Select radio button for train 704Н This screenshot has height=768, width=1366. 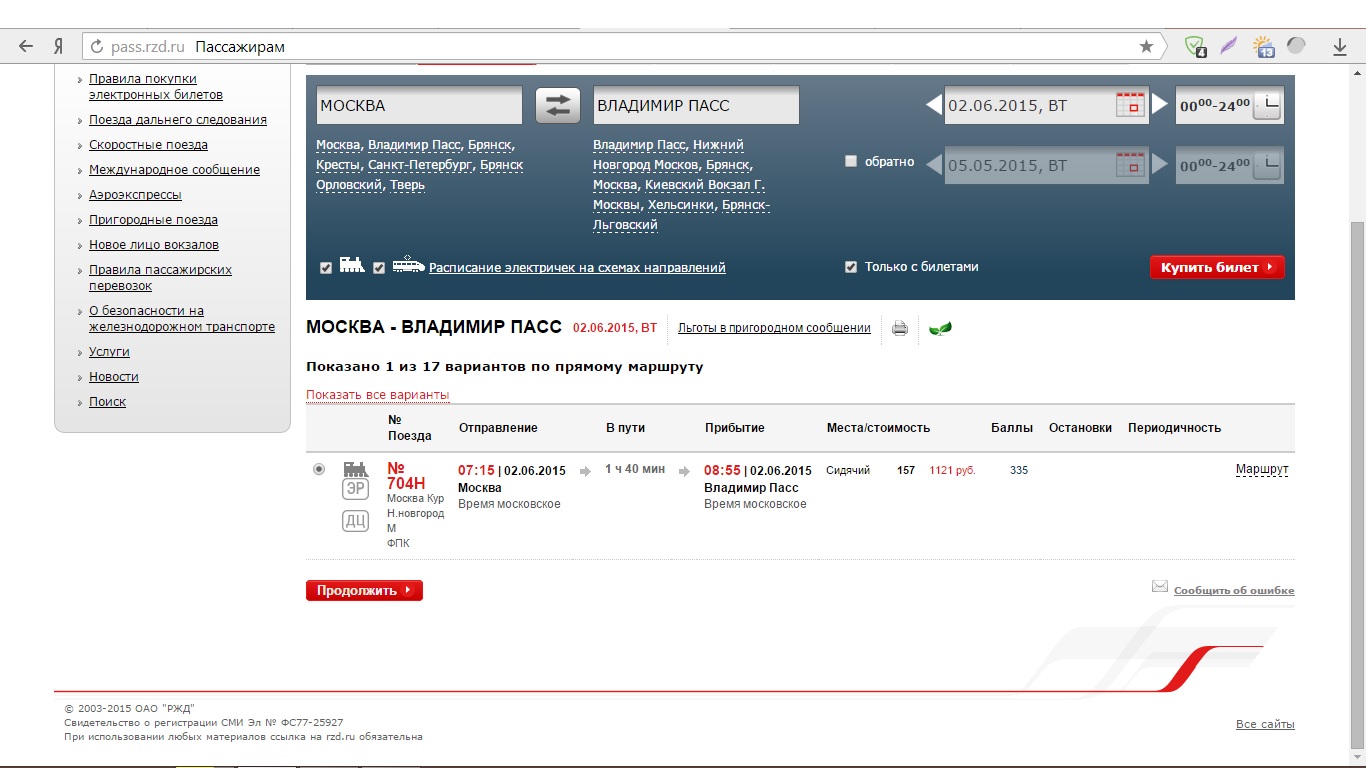[319, 469]
